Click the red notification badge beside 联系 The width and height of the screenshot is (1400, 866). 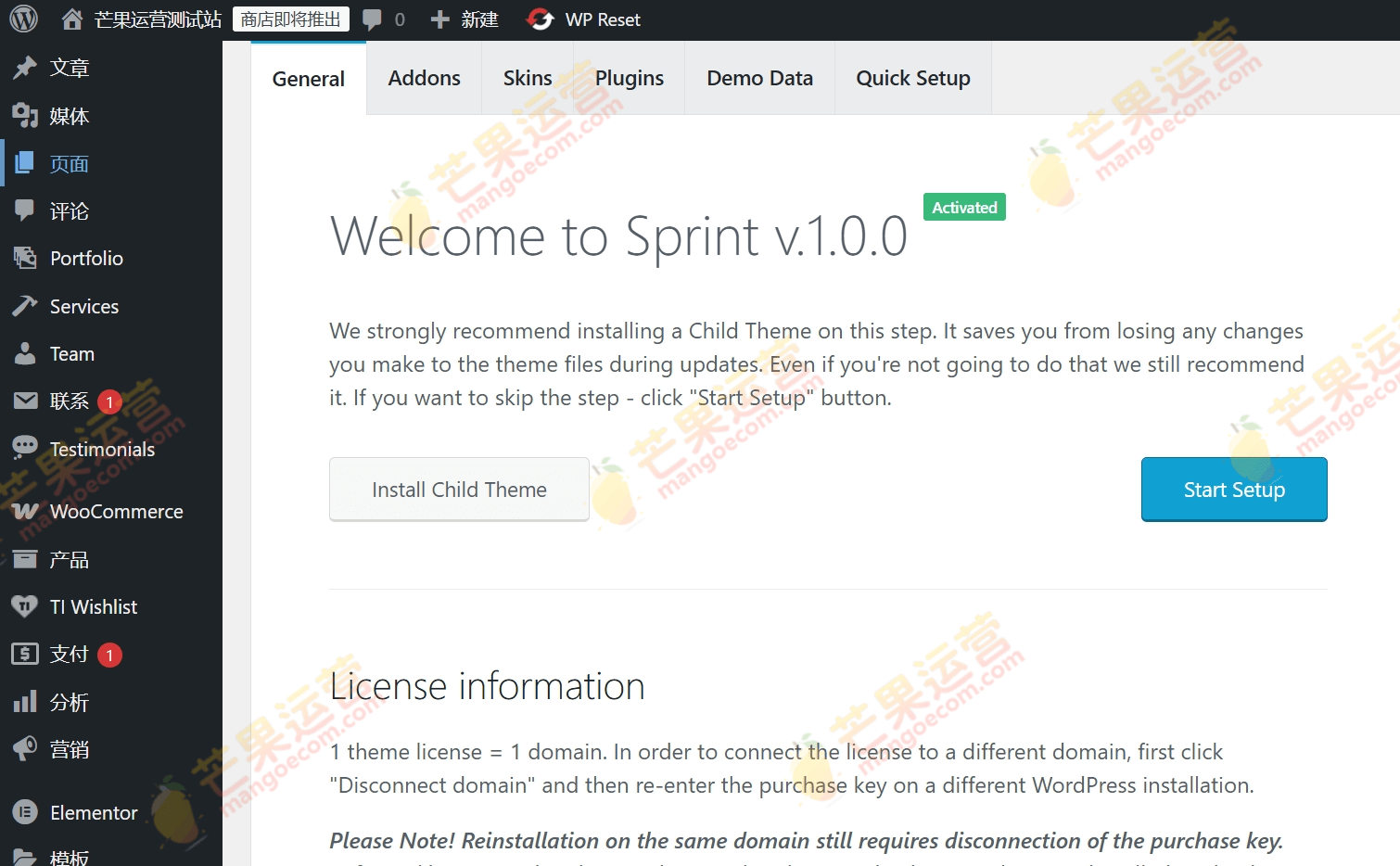[x=109, y=401]
